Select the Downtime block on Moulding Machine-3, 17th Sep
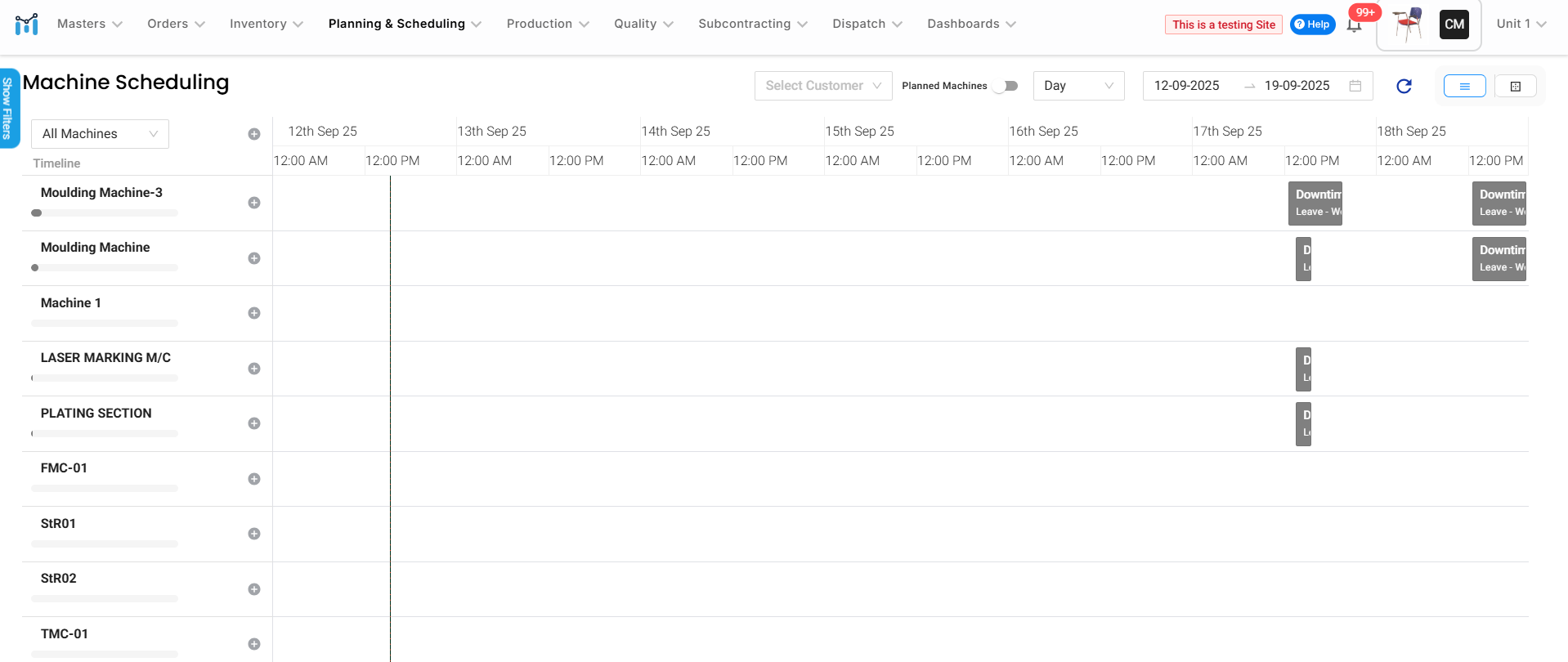The width and height of the screenshot is (1568, 662). coord(1315,203)
